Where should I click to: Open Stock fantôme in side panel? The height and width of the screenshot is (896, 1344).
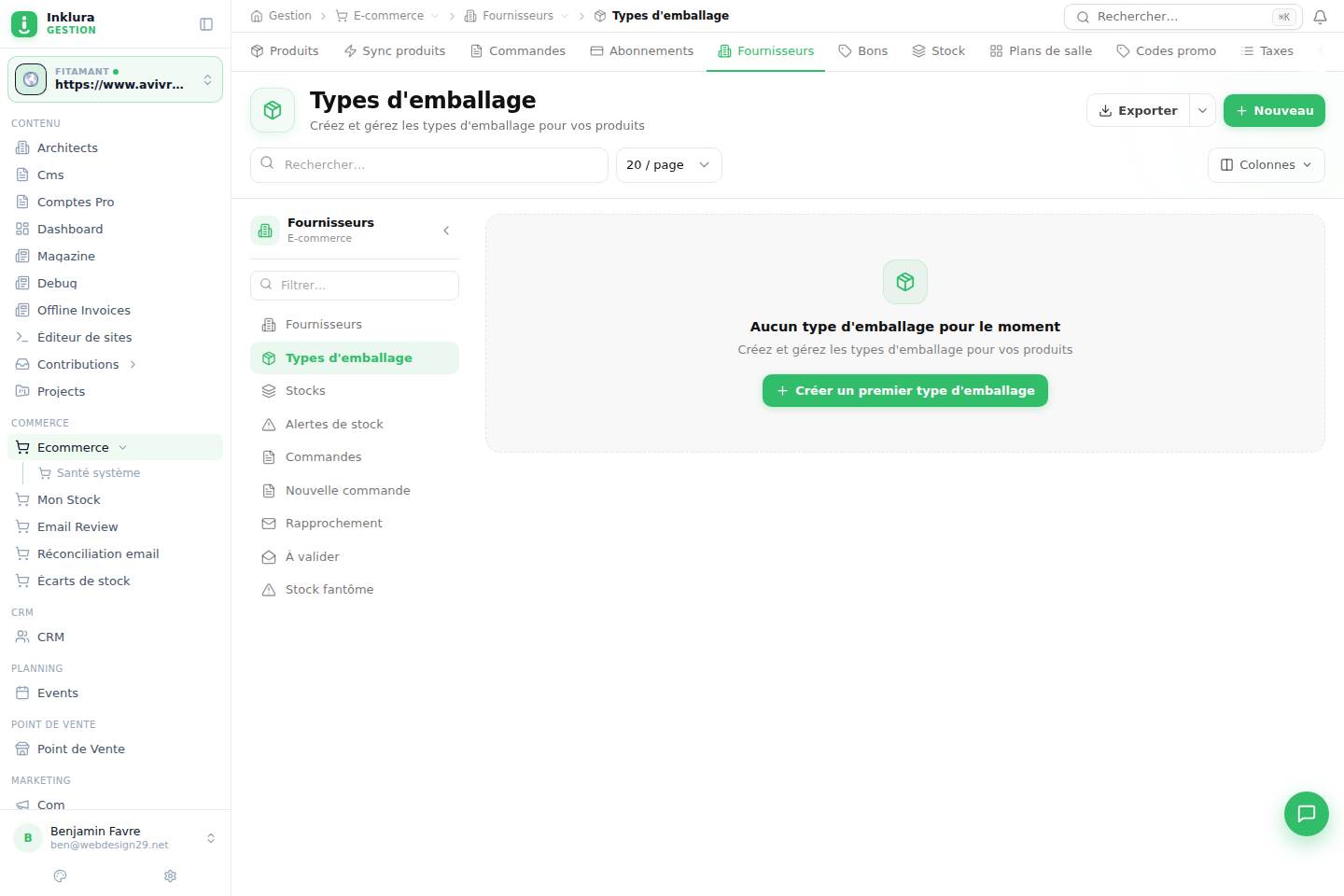(355, 590)
